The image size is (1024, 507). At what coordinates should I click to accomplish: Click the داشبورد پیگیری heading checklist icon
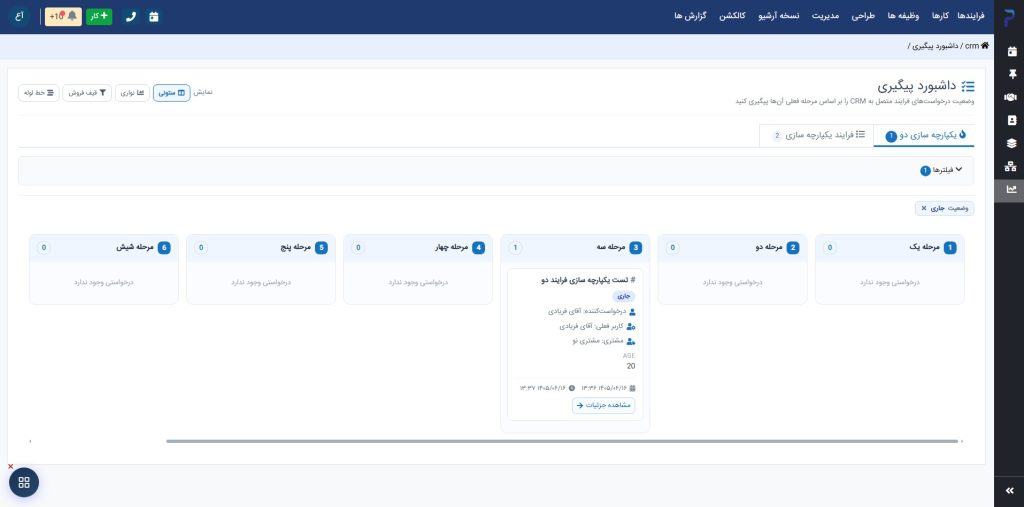[x=968, y=86]
